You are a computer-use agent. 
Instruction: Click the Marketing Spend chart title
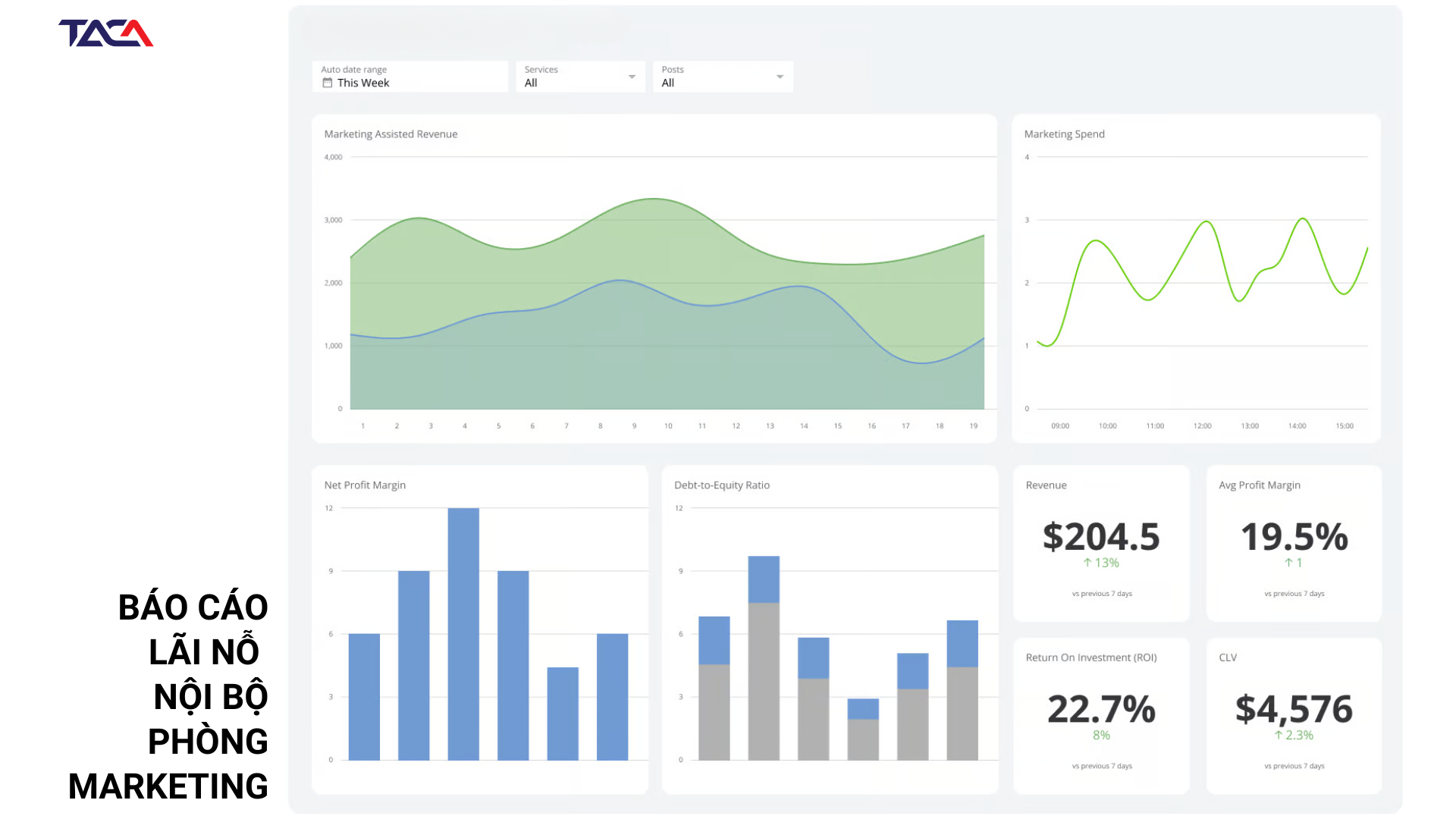1064,134
